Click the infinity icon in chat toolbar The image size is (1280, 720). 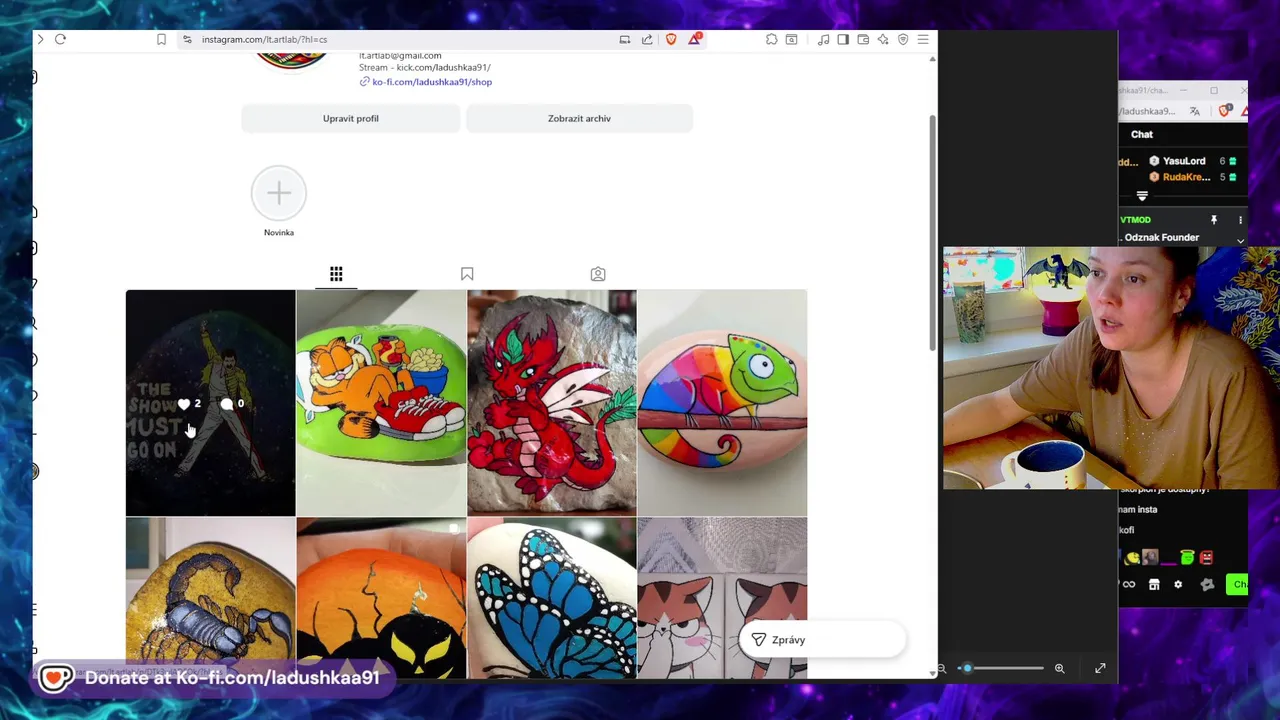click(1129, 585)
